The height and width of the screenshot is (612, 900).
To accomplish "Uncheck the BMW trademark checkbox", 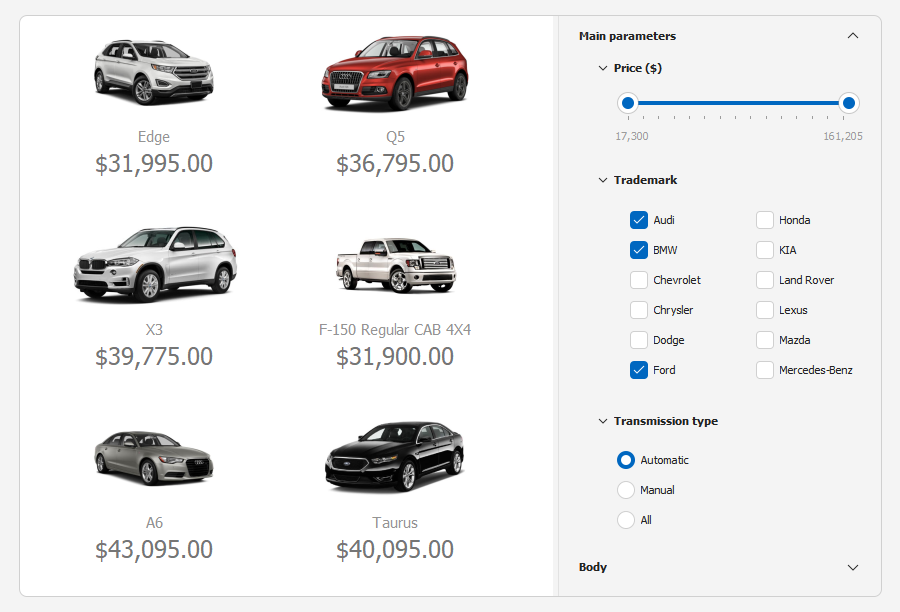I will pyautogui.click(x=638, y=250).
